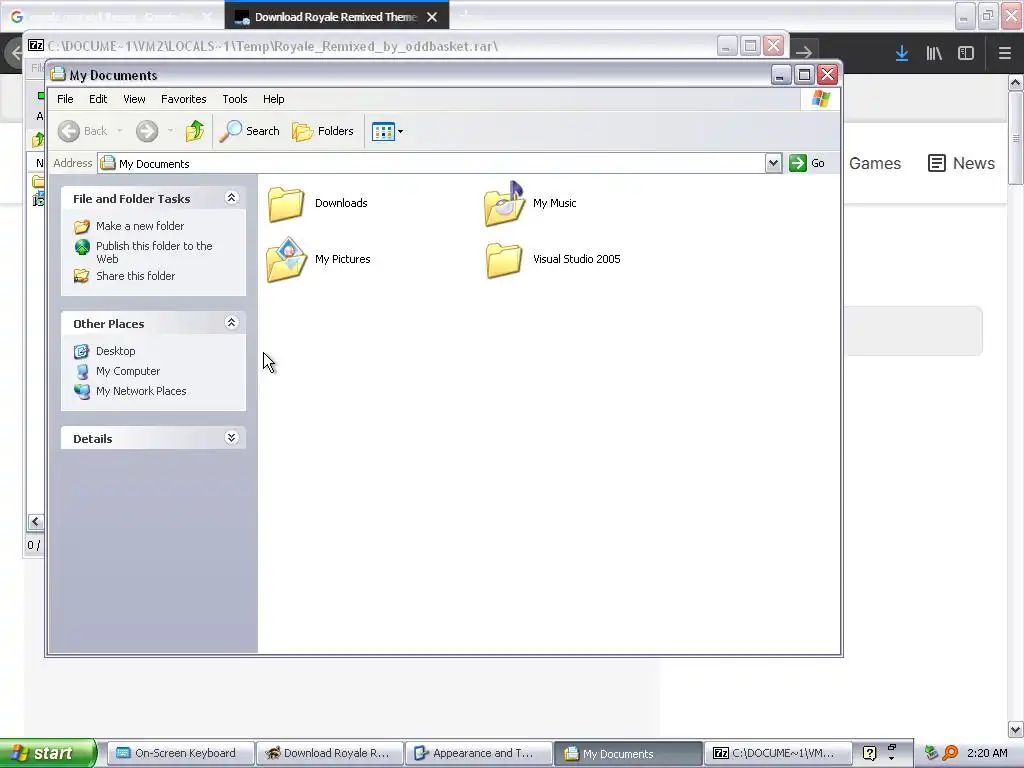The image size is (1024, 768).
Task: Click the Forward arrow button
Action: tap(147, 131)
